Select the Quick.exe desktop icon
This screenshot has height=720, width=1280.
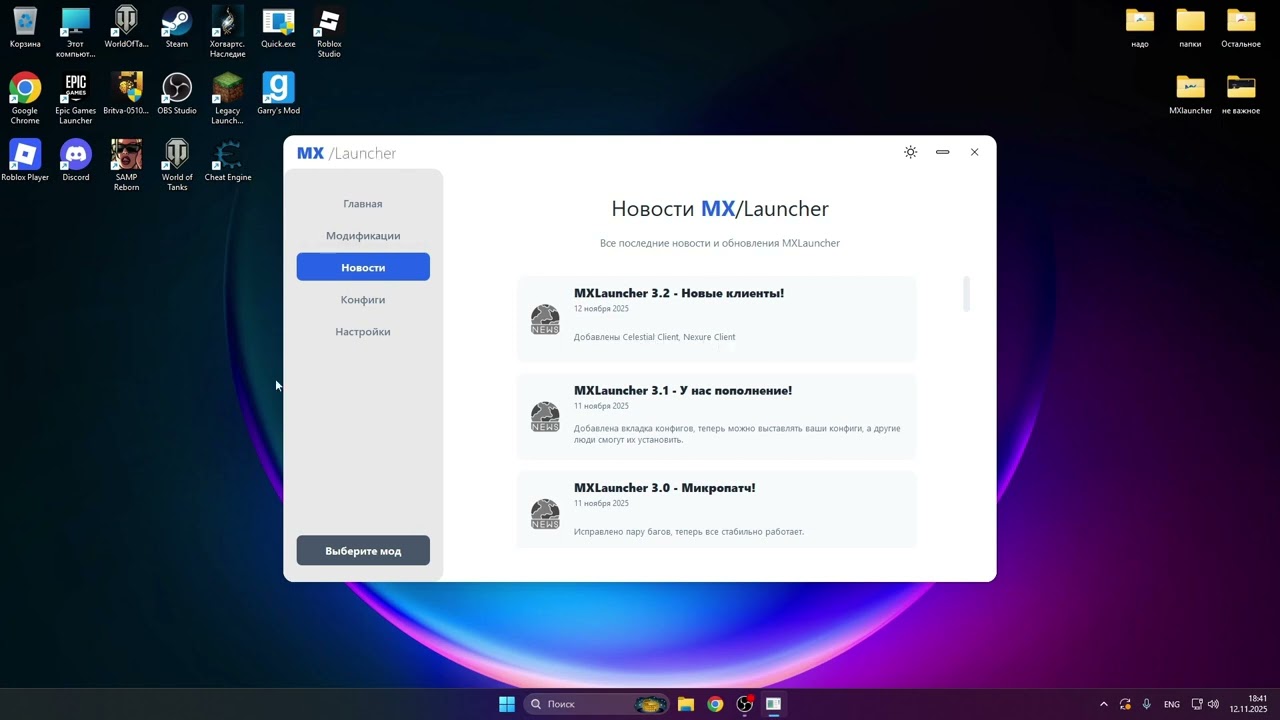(x=278, y=28)
